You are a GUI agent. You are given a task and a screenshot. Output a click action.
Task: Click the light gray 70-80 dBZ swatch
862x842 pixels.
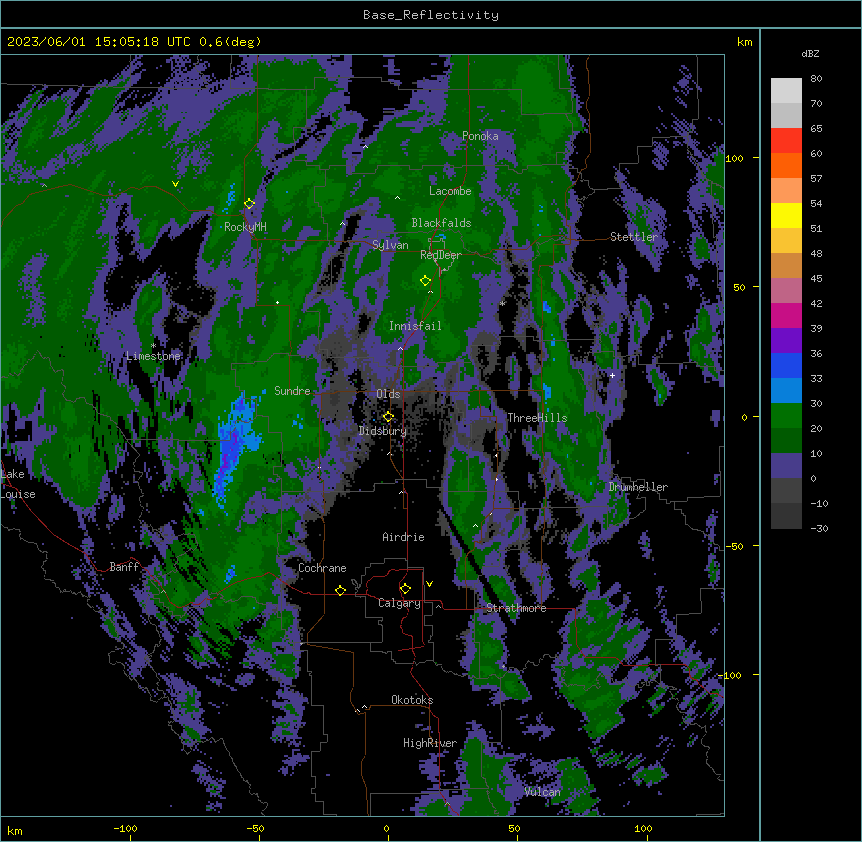pyautogui.click(x=786, y=91)
